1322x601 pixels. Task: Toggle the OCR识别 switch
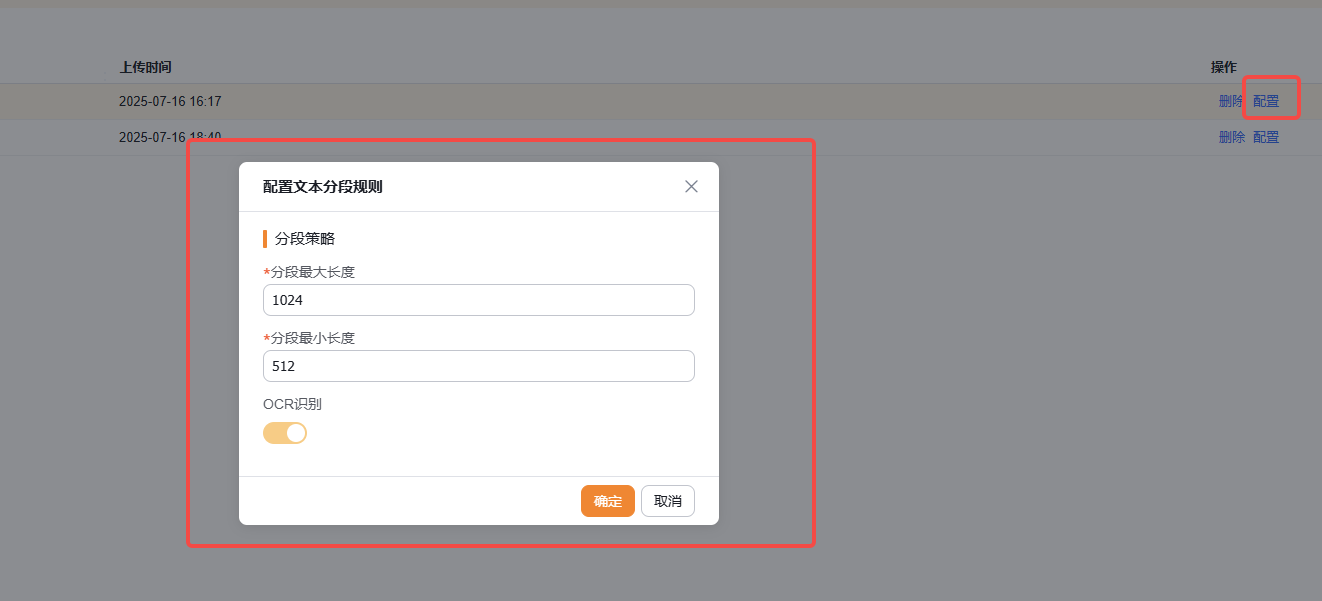pos(285,433)
